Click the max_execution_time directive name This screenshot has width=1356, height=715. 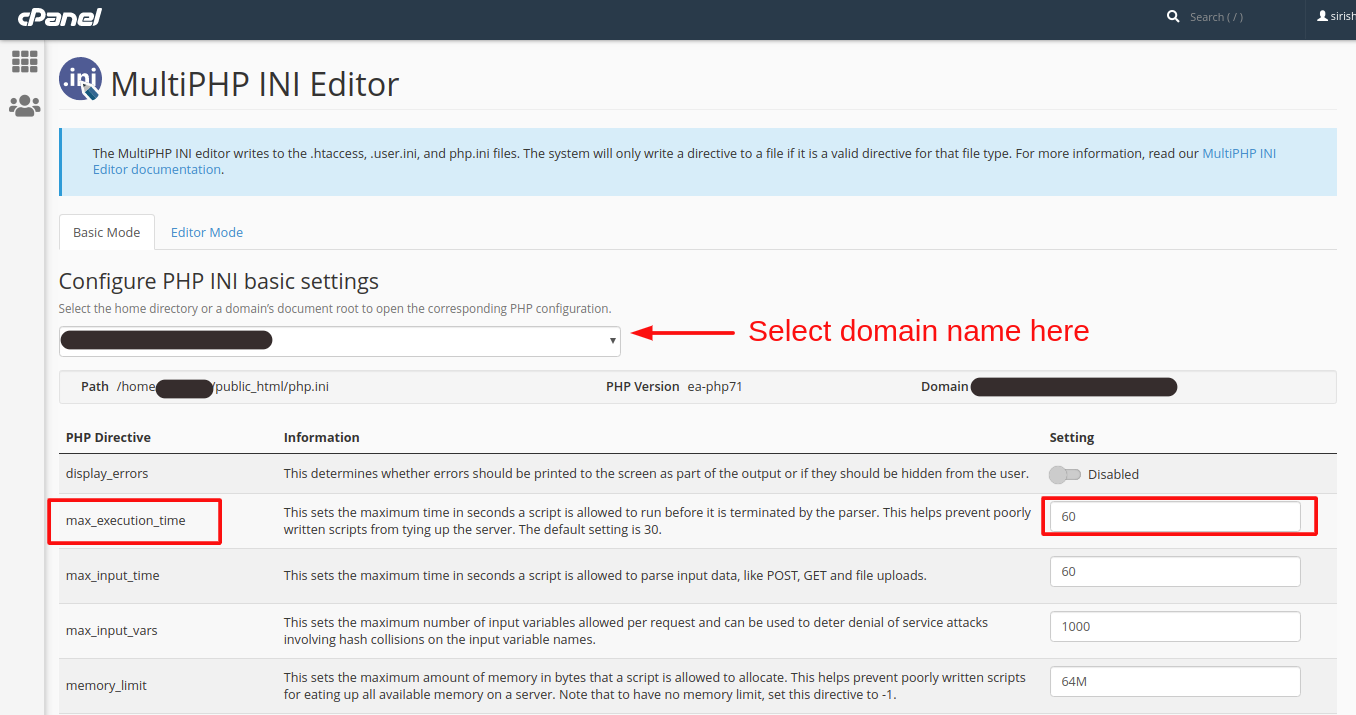click(x=126, y=521)
